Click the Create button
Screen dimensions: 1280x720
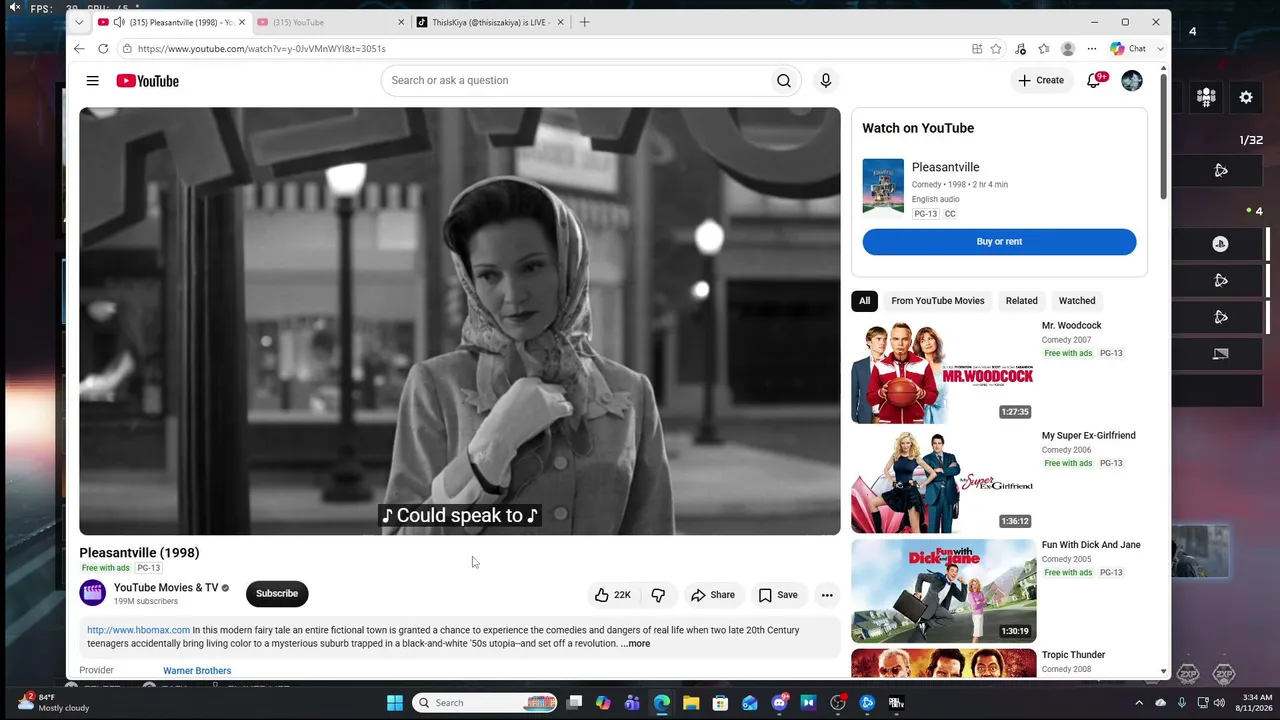tap(1041, 80)
